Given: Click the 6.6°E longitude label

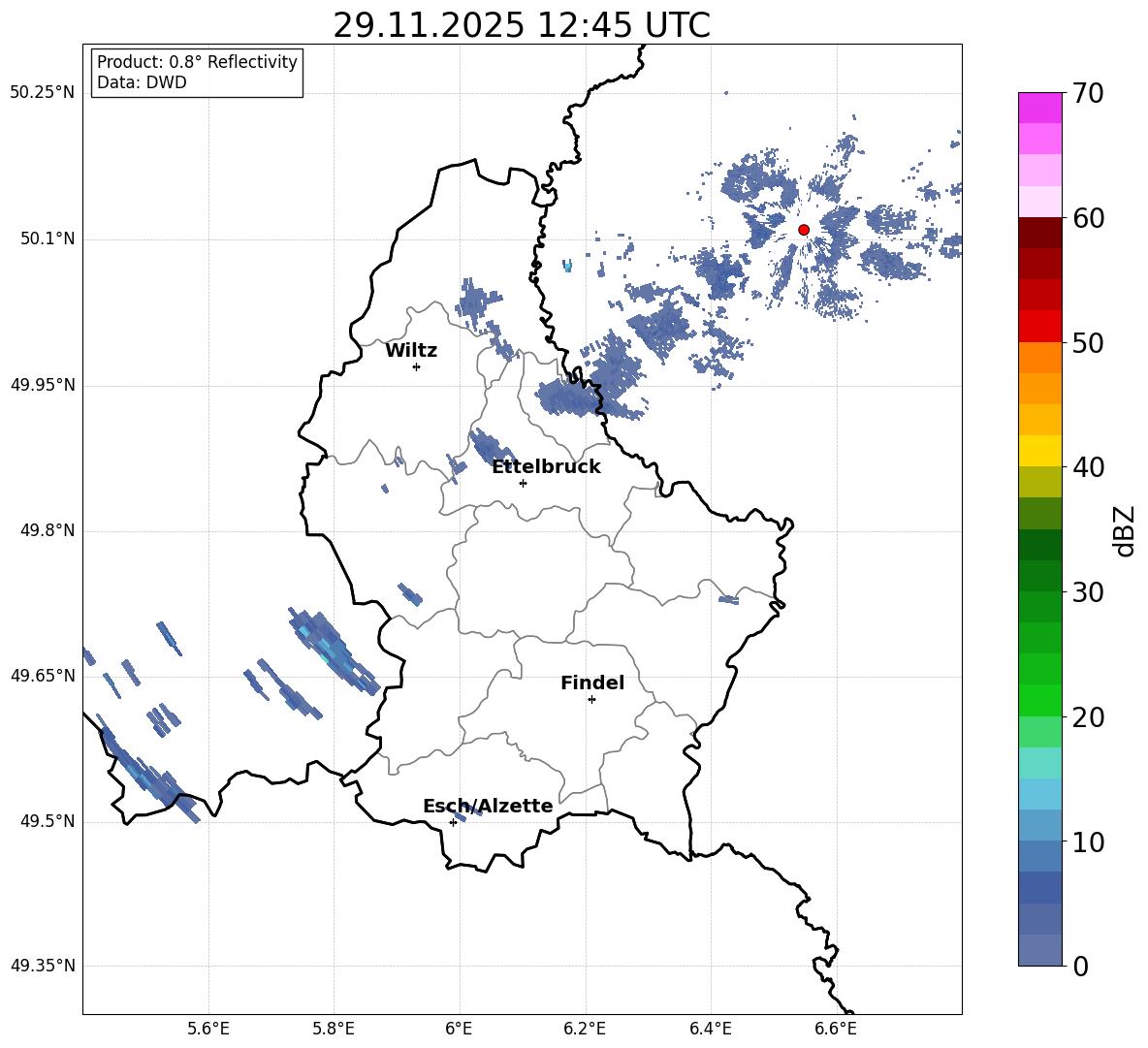Looking at the screenshot, I should click(836, 1029).
